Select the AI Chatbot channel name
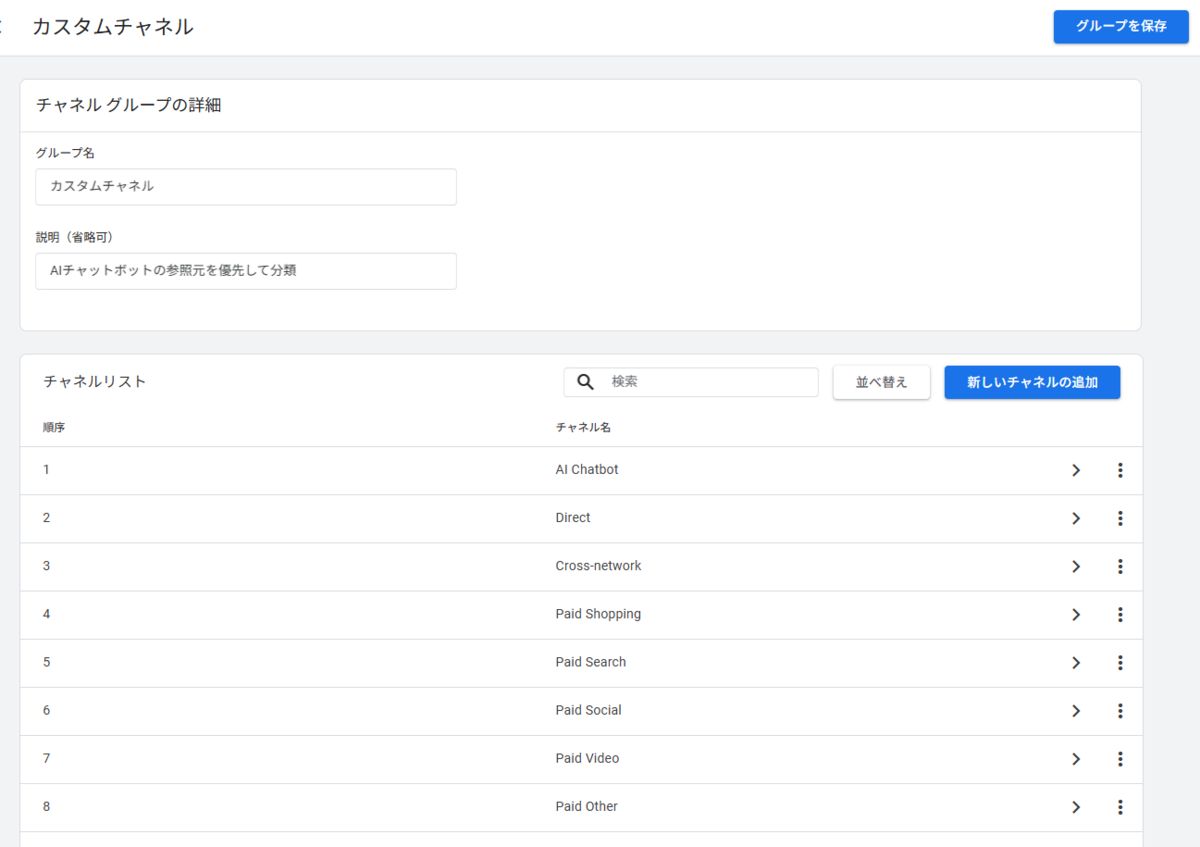The width and height of the screenshot is (1200, 847). point(587,469)
